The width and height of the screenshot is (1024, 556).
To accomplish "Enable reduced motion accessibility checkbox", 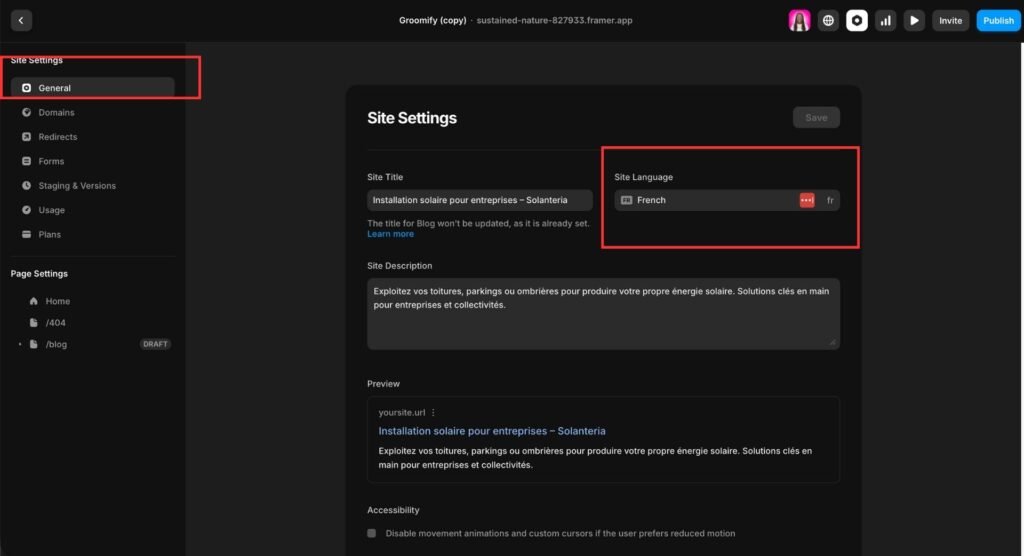I will [372, 533].
